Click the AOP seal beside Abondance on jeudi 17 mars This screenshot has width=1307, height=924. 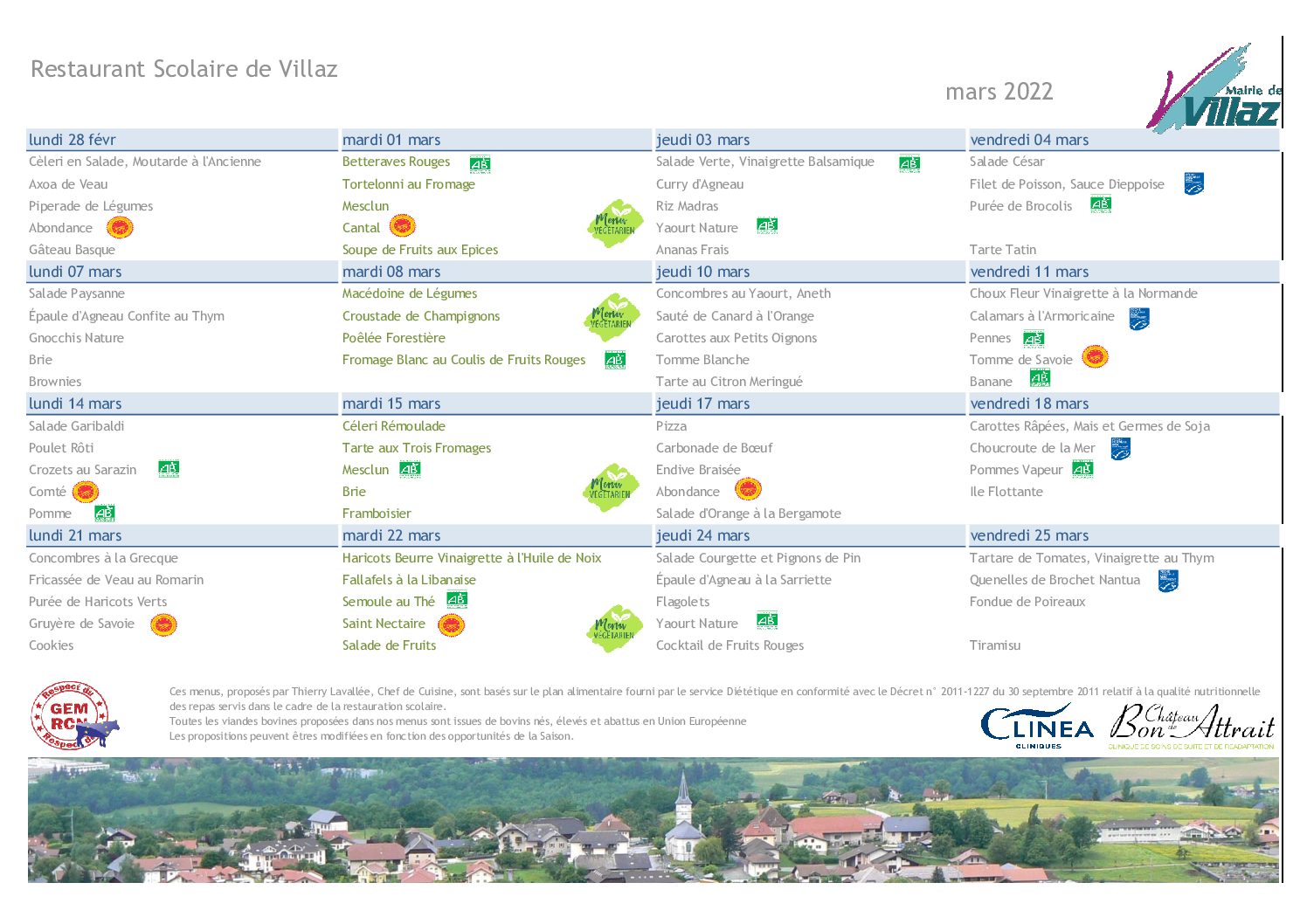[x=748, y=489]
